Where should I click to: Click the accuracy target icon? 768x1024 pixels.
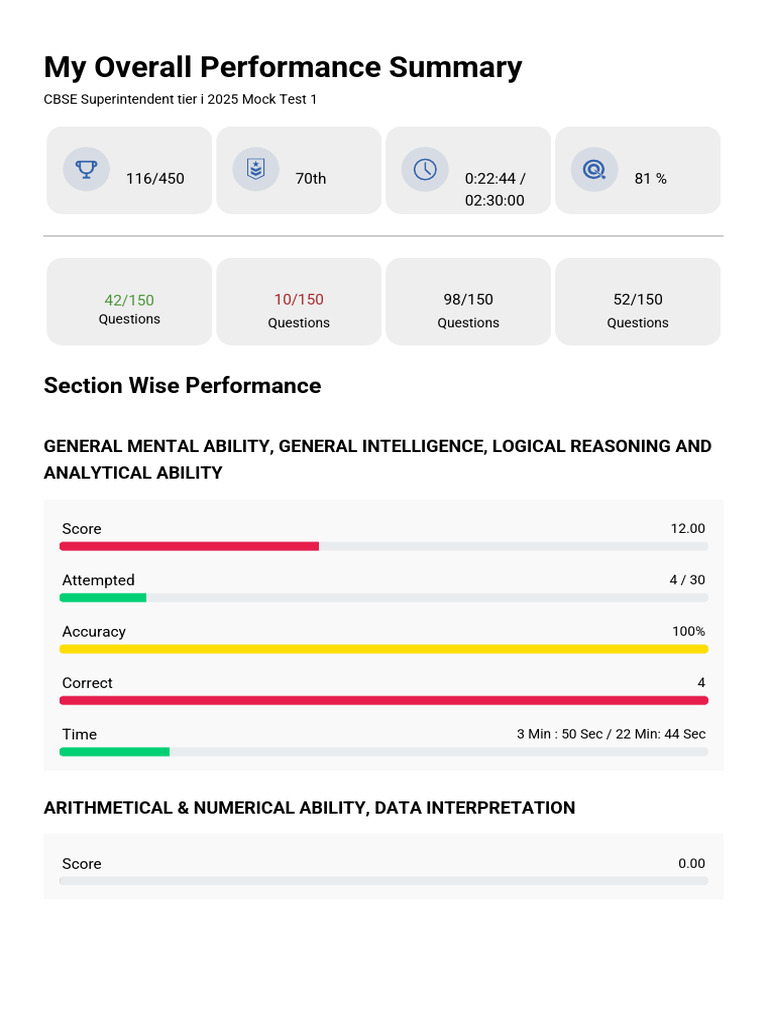tap(594, 169)
